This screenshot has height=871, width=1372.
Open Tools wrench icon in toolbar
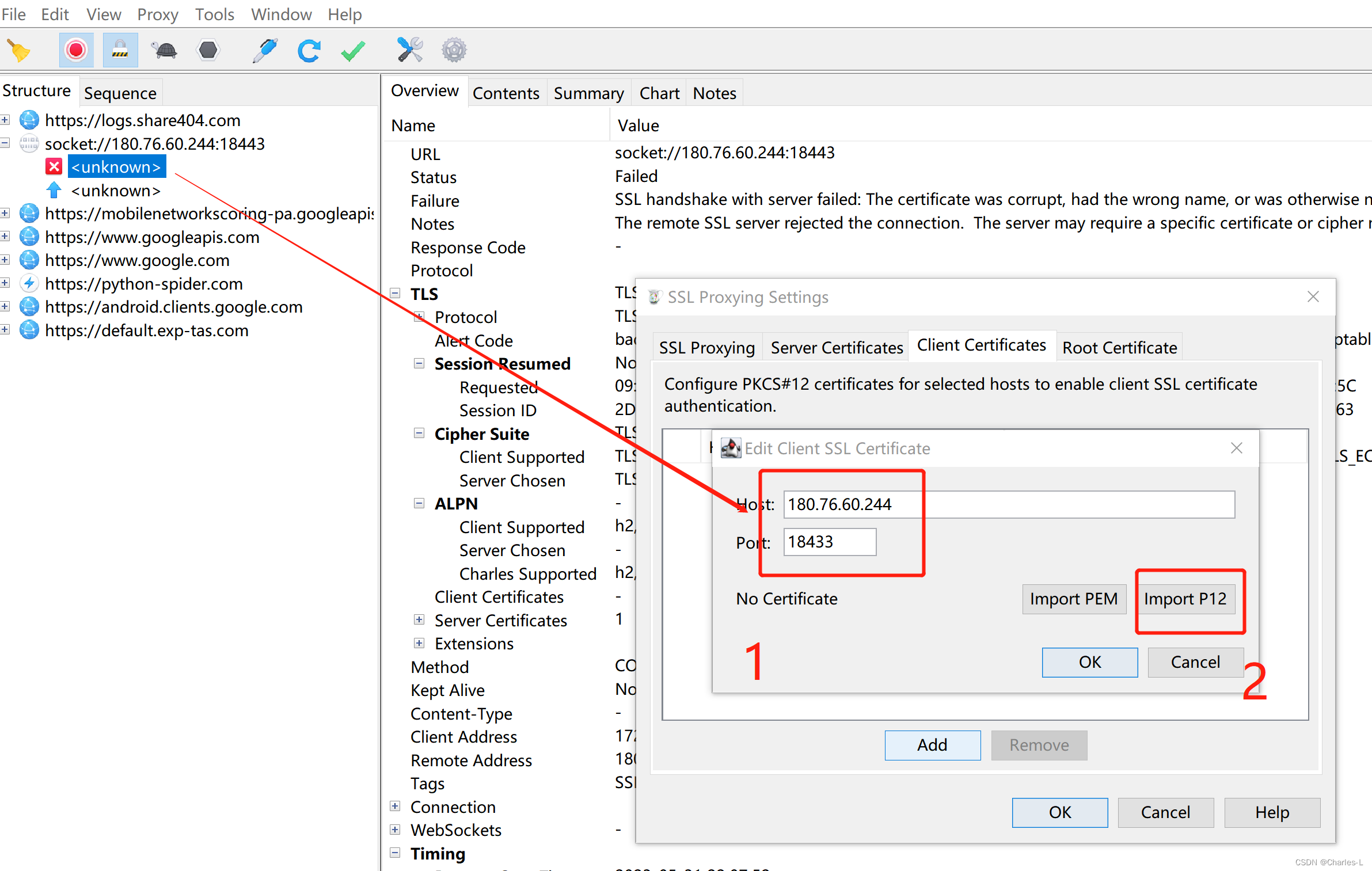tap(409, 50)
